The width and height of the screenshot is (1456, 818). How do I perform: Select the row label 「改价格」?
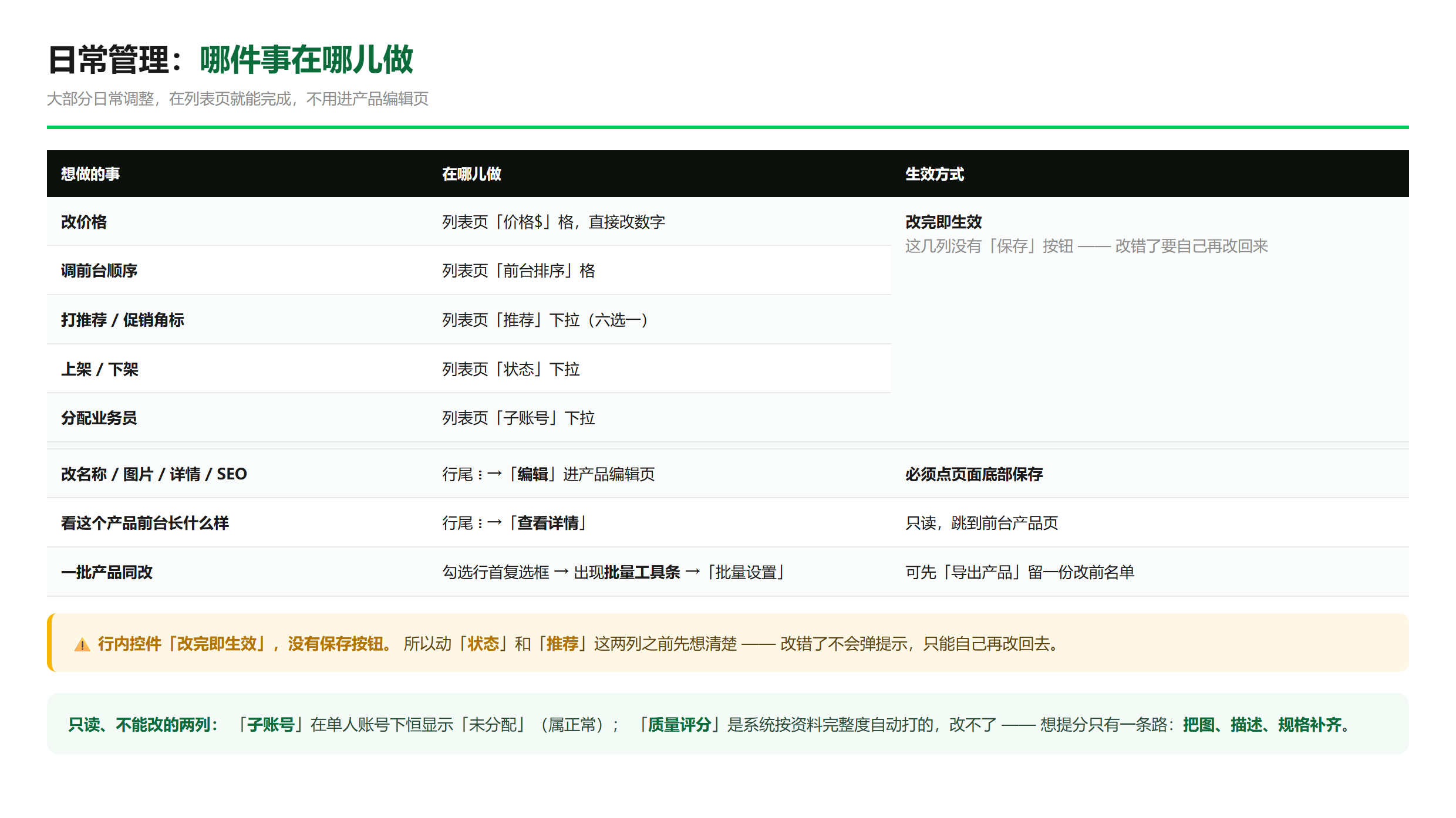(84, 222)
